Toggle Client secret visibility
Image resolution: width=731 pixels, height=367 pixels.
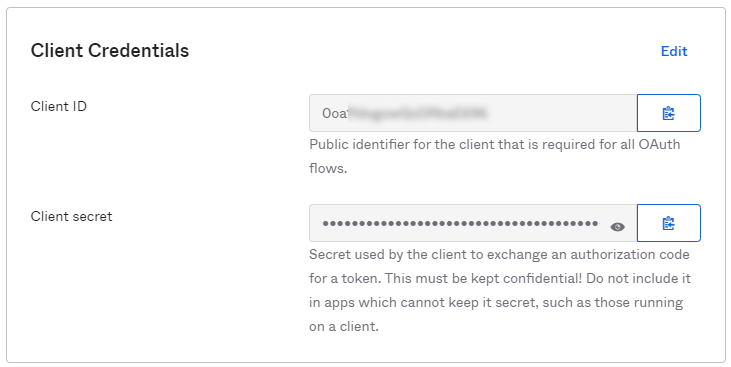coord(617,227)
